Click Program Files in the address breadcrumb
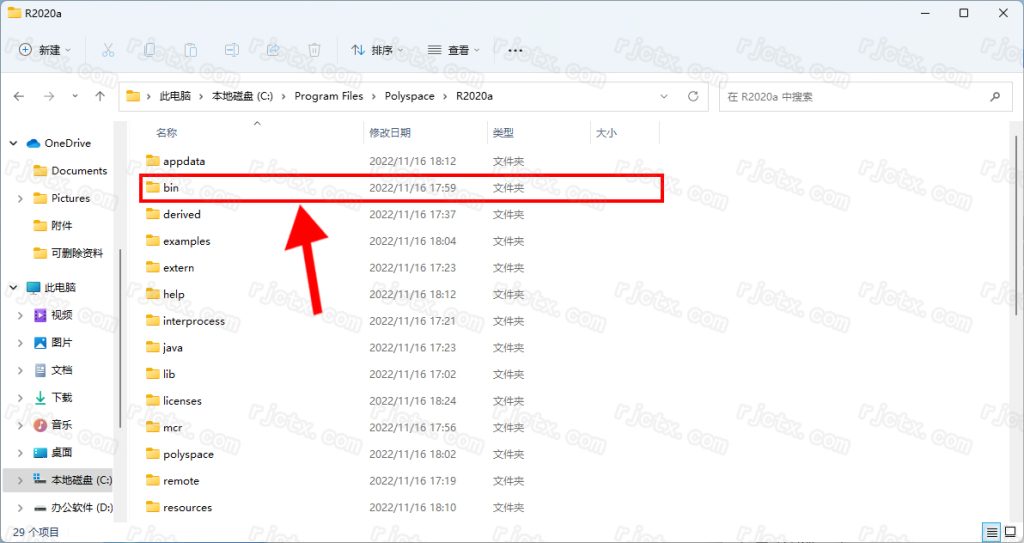This screenshot has height=543, width=1024. (329, 97)
